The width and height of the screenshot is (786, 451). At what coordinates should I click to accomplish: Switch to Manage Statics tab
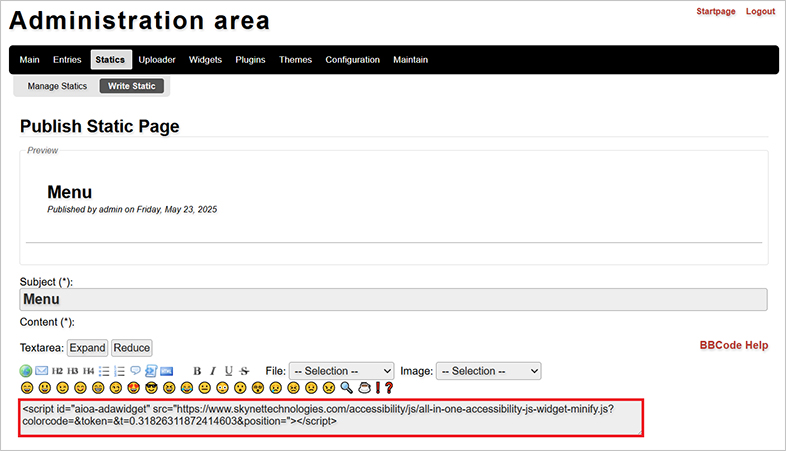tap(57, 86)
